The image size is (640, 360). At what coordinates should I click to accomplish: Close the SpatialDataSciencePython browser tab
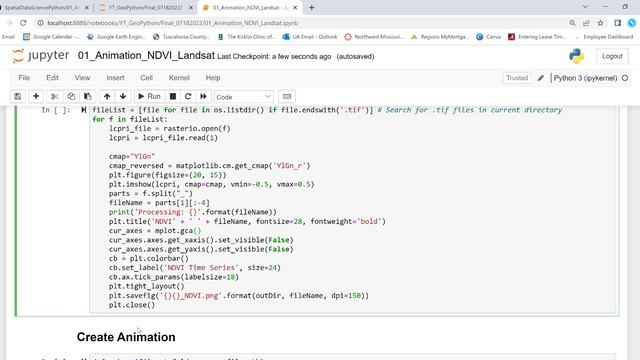click(87, 7)
